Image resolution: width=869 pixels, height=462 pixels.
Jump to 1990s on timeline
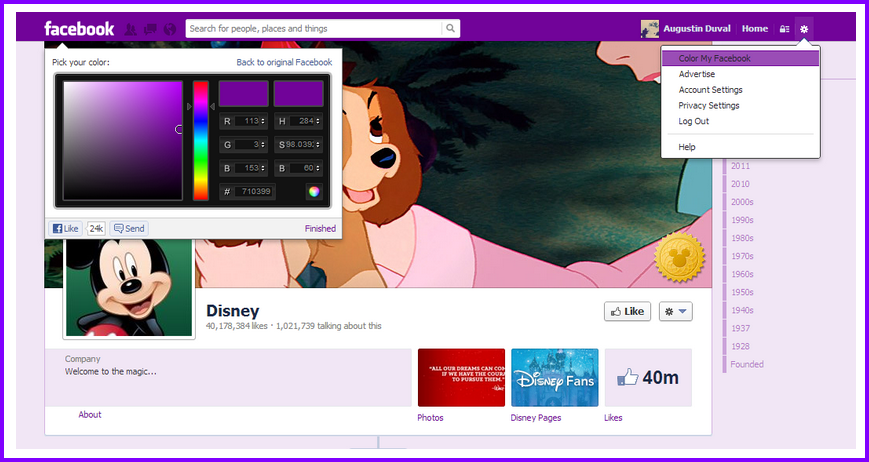coord(742,220)
